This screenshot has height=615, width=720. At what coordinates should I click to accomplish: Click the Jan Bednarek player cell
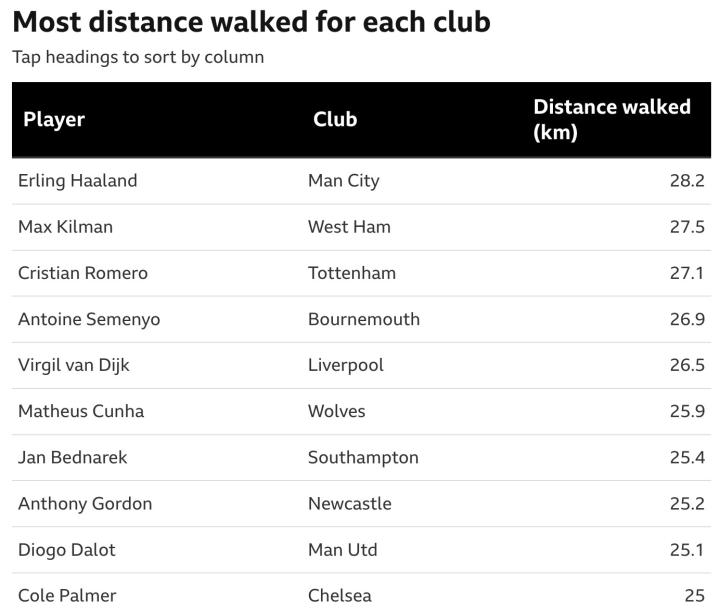[x=73, y=457]
